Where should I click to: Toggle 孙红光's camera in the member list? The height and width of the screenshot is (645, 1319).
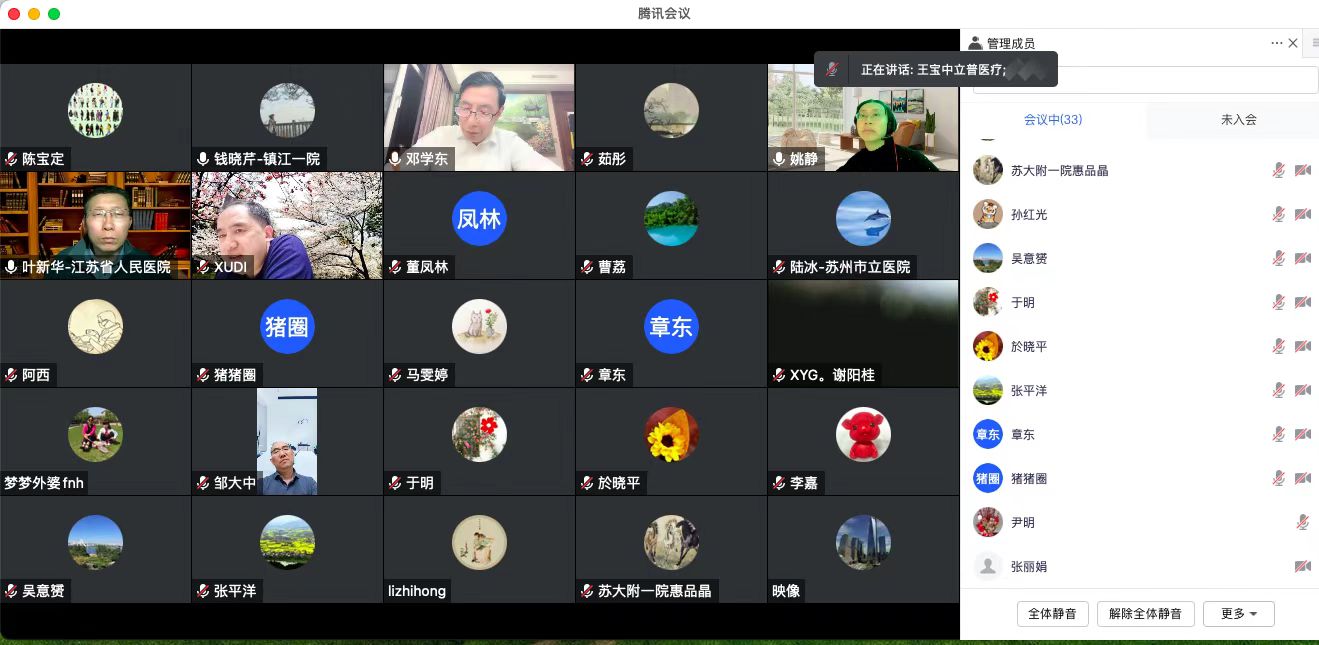point(1302,214)
